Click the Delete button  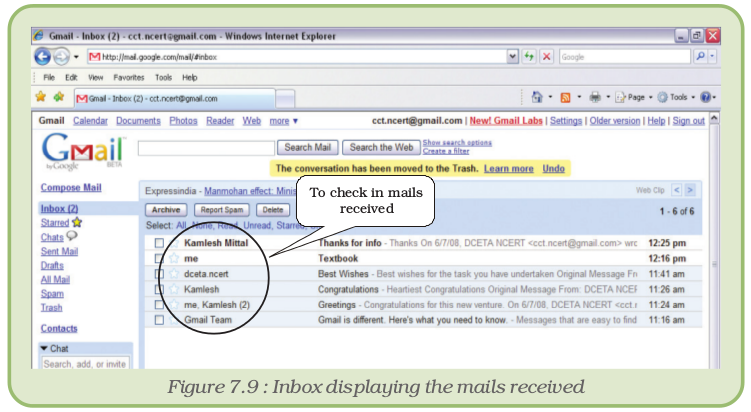273,210
